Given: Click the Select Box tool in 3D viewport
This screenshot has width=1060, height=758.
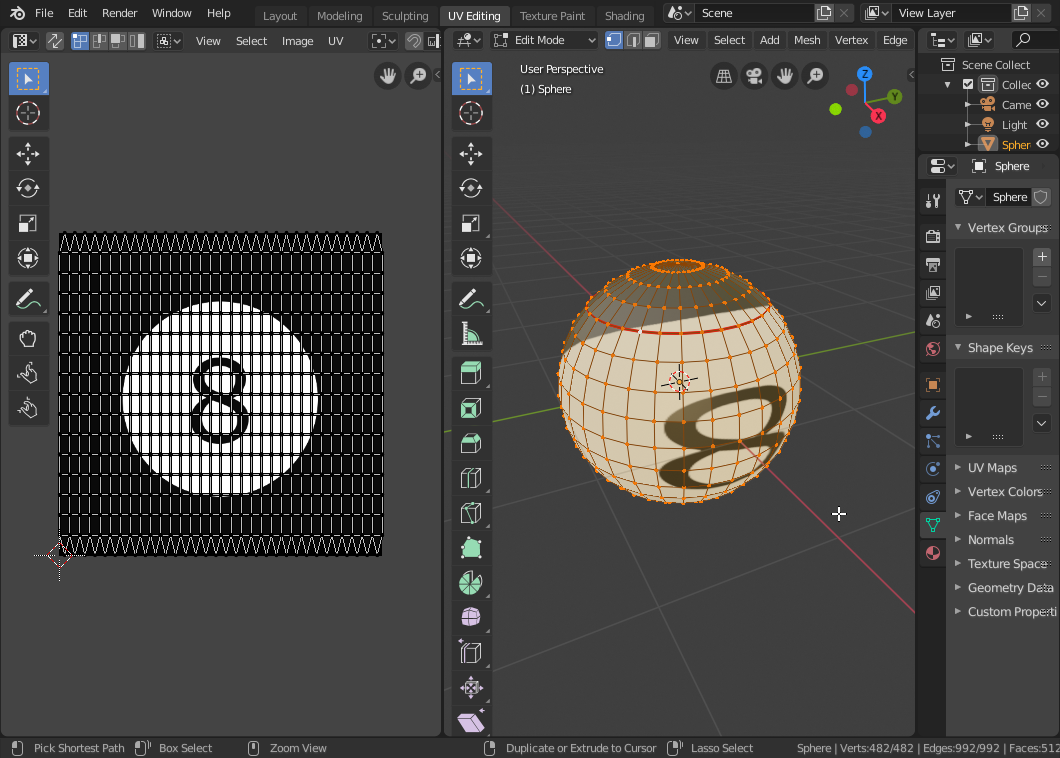Looking at the screenshot, I should [471, 79].
